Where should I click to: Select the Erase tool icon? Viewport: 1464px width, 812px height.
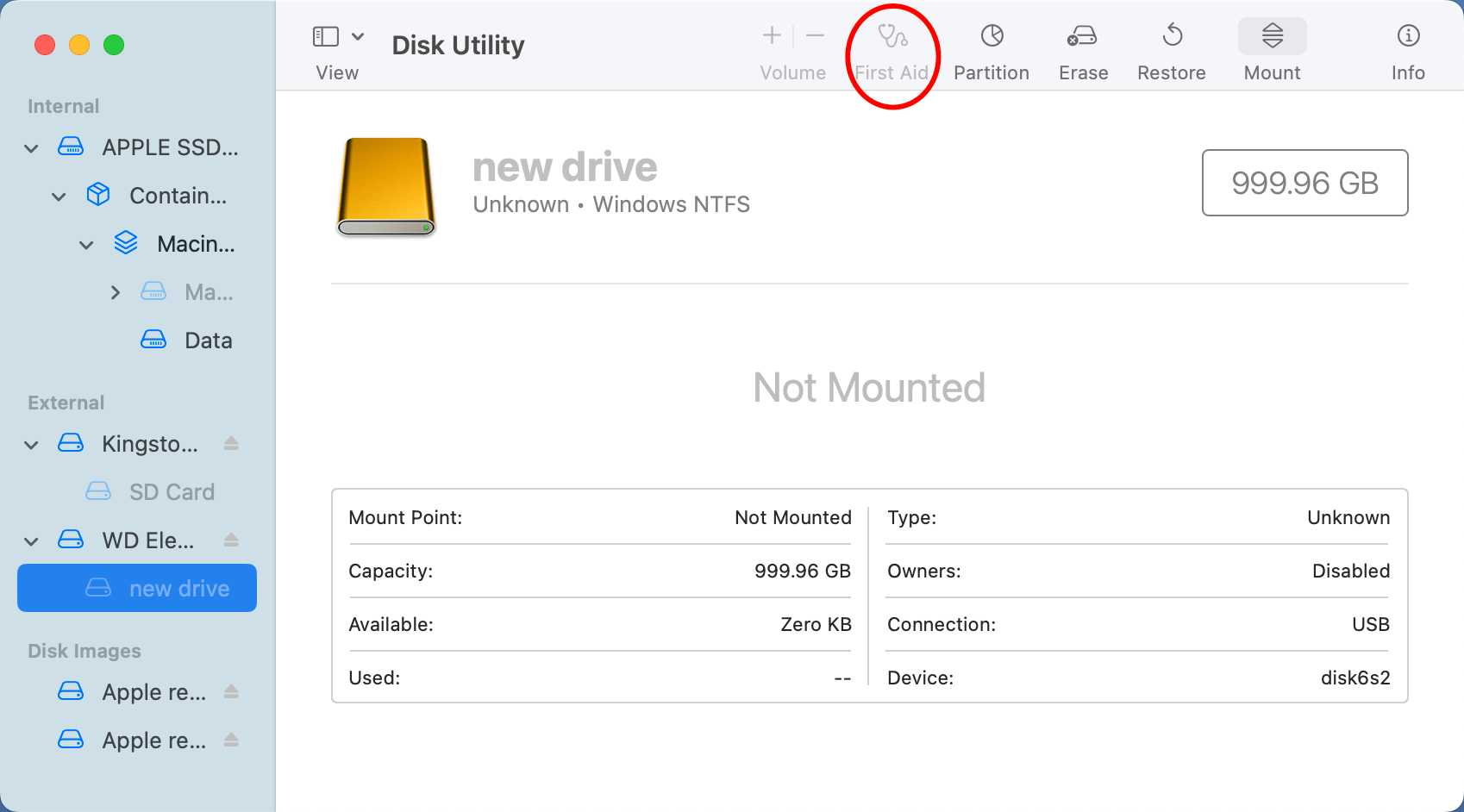click(1082, 47)
